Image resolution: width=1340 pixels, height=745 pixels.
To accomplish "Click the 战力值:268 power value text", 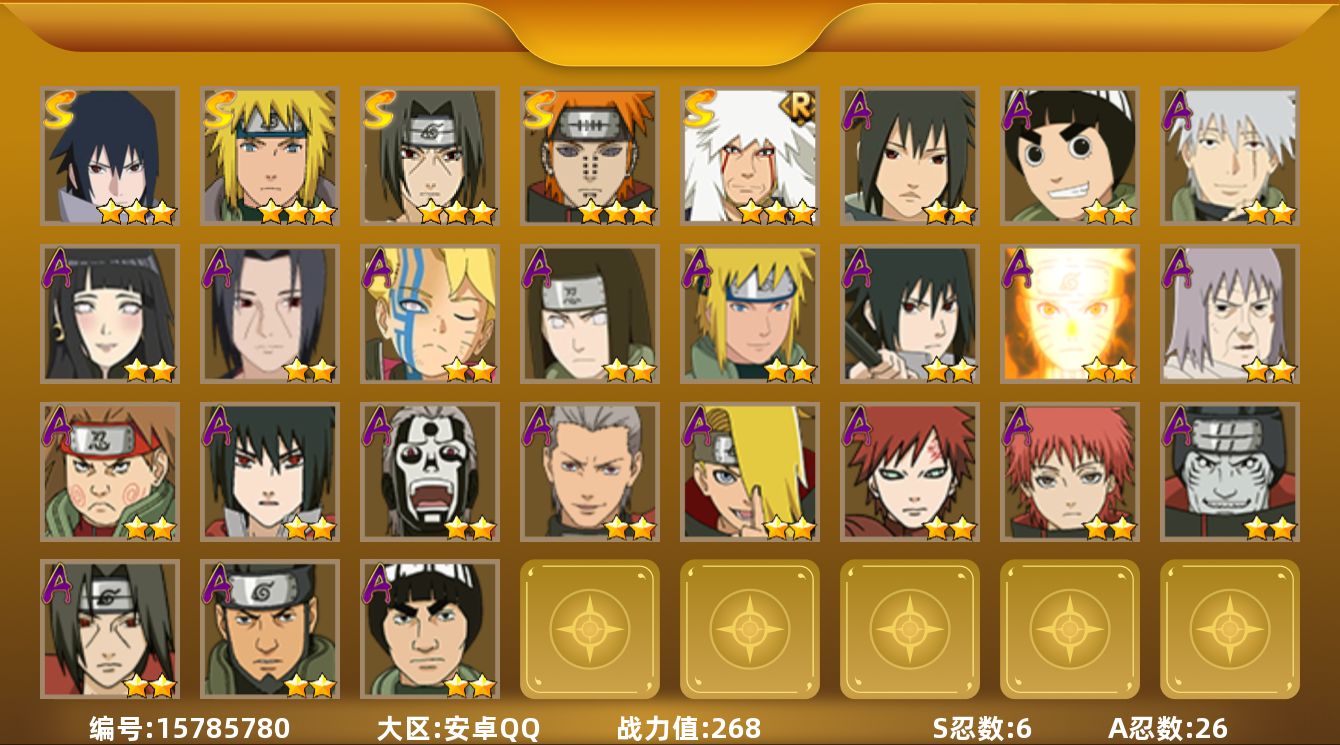I will 689,728.
